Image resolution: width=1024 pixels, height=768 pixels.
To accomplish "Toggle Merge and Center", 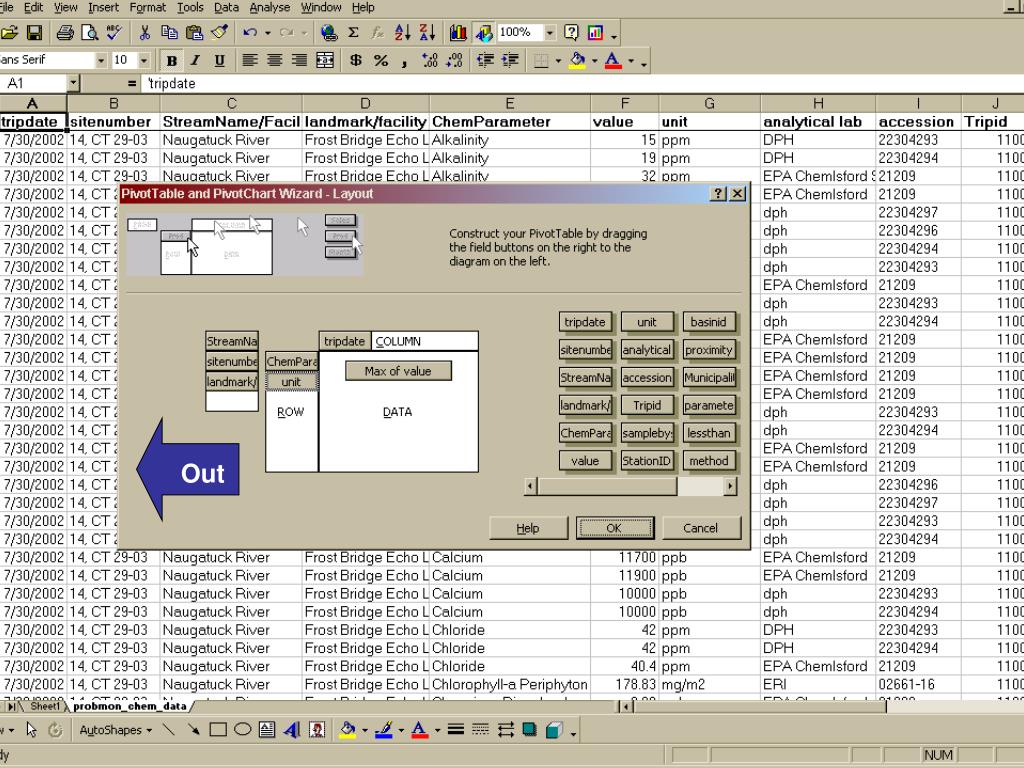I will (325, 61).
